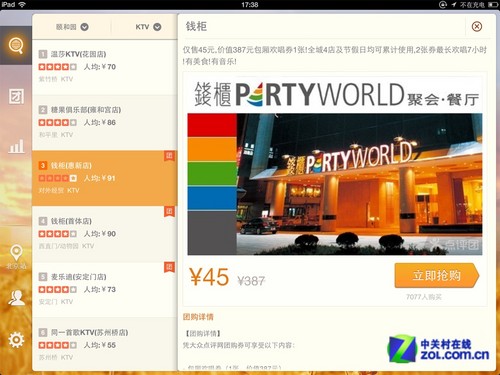Click the 钱柜 panel title

point(196,26)
